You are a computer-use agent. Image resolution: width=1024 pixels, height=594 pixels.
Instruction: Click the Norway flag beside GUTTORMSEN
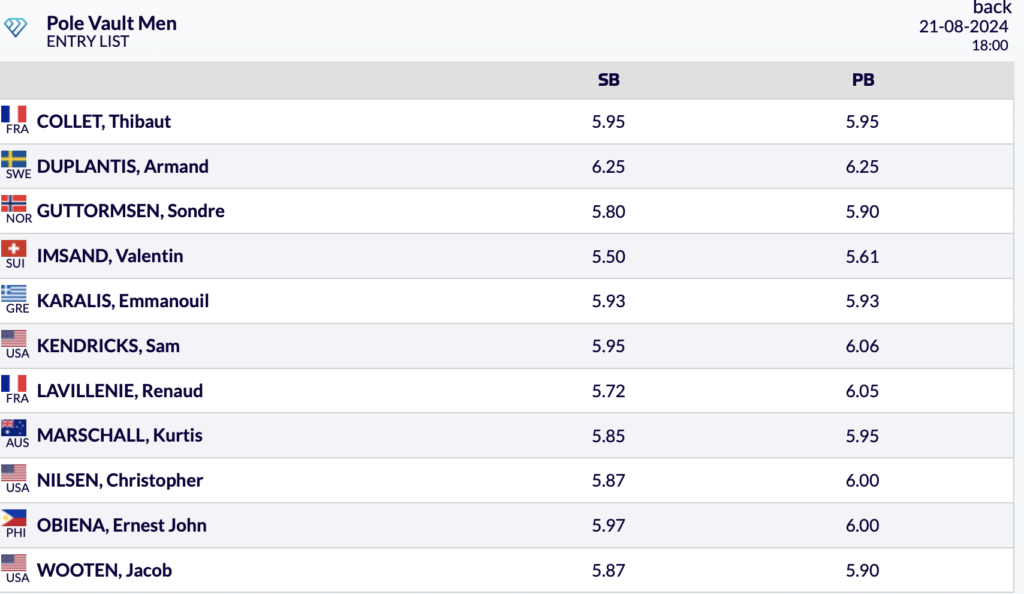click(14, 204)
